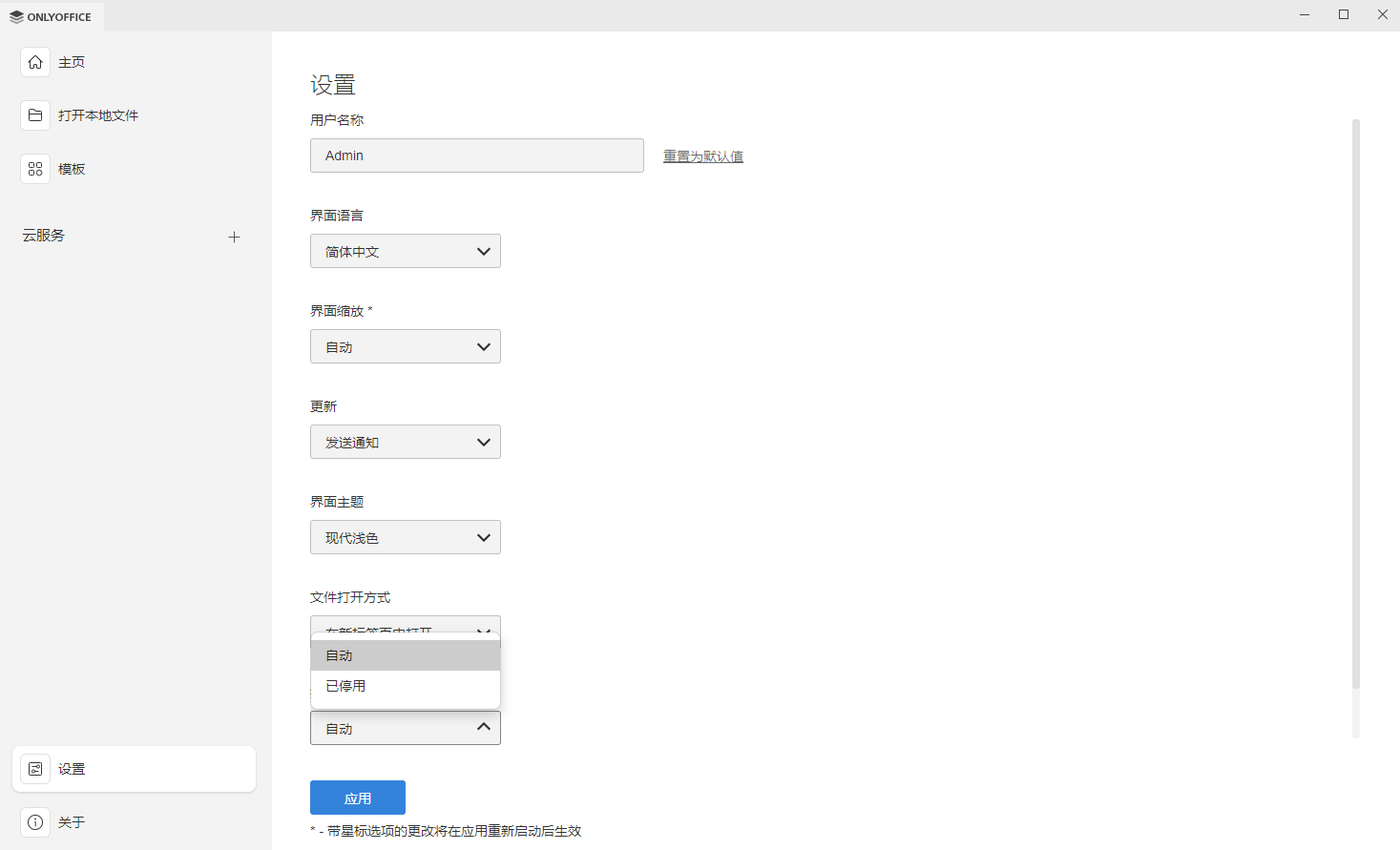Select the 模板 menu label
Screen dimensions: 1400x850
72,169
